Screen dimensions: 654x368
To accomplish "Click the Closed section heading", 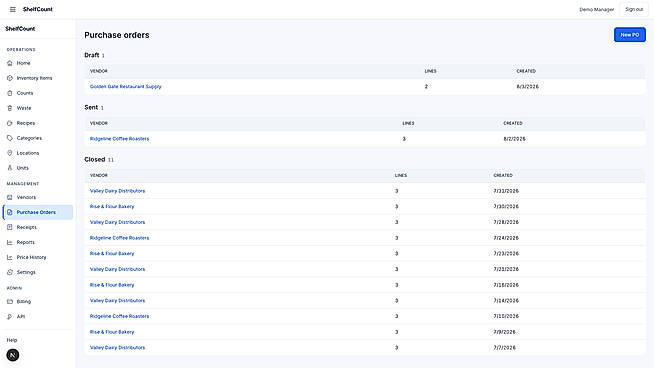I will click(x=95, y=159).
